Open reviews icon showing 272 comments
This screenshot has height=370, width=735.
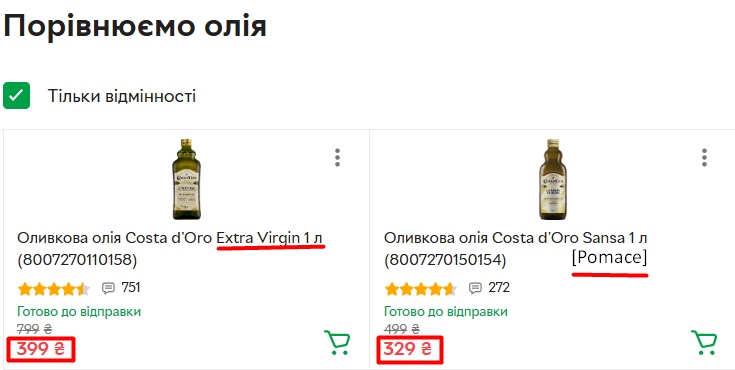[x=475, y=288]
